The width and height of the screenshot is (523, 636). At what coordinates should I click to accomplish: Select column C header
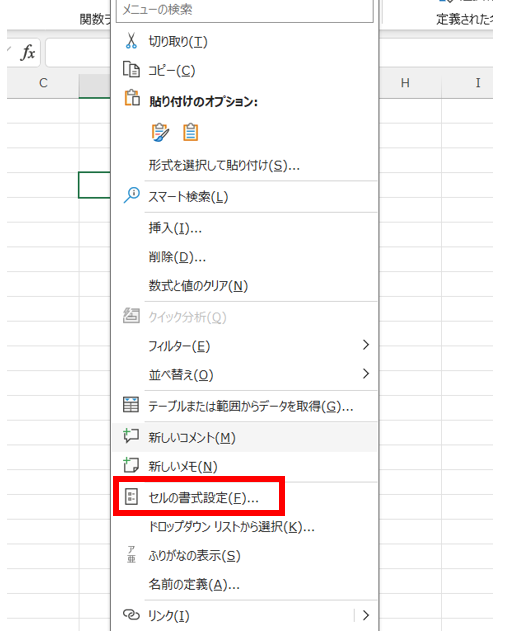(x=43, y=83)
